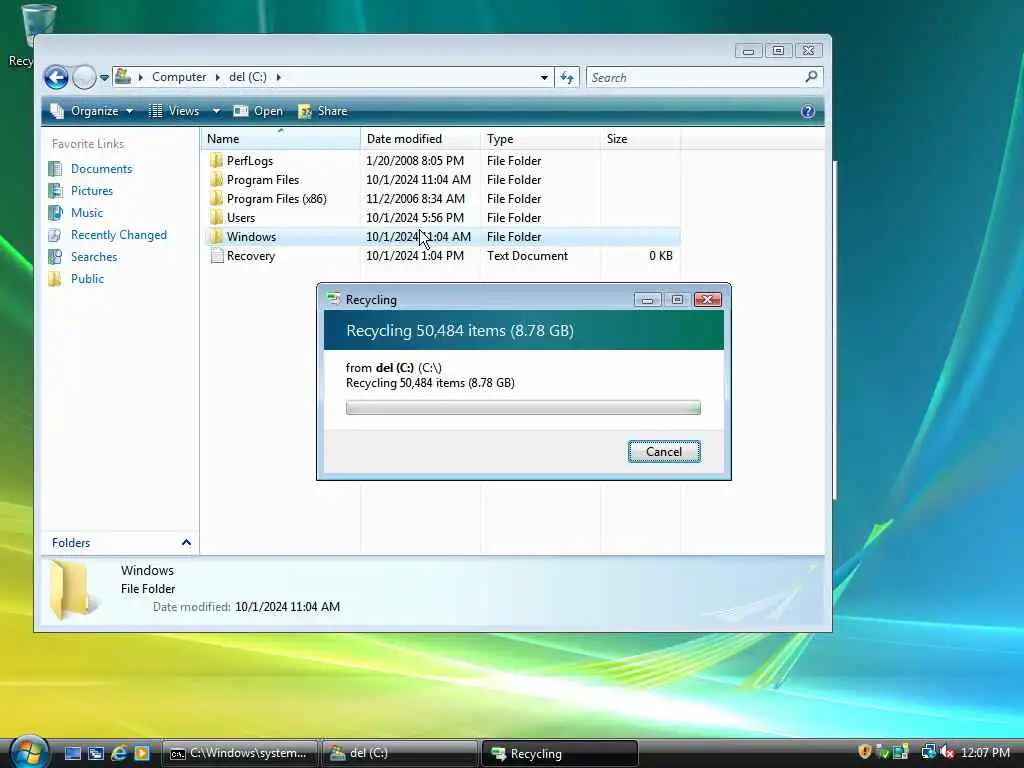Screen dimensions: 1024x768
Task: Sort by Type column header
Action: pyautogui.click(x=540, y=138)
